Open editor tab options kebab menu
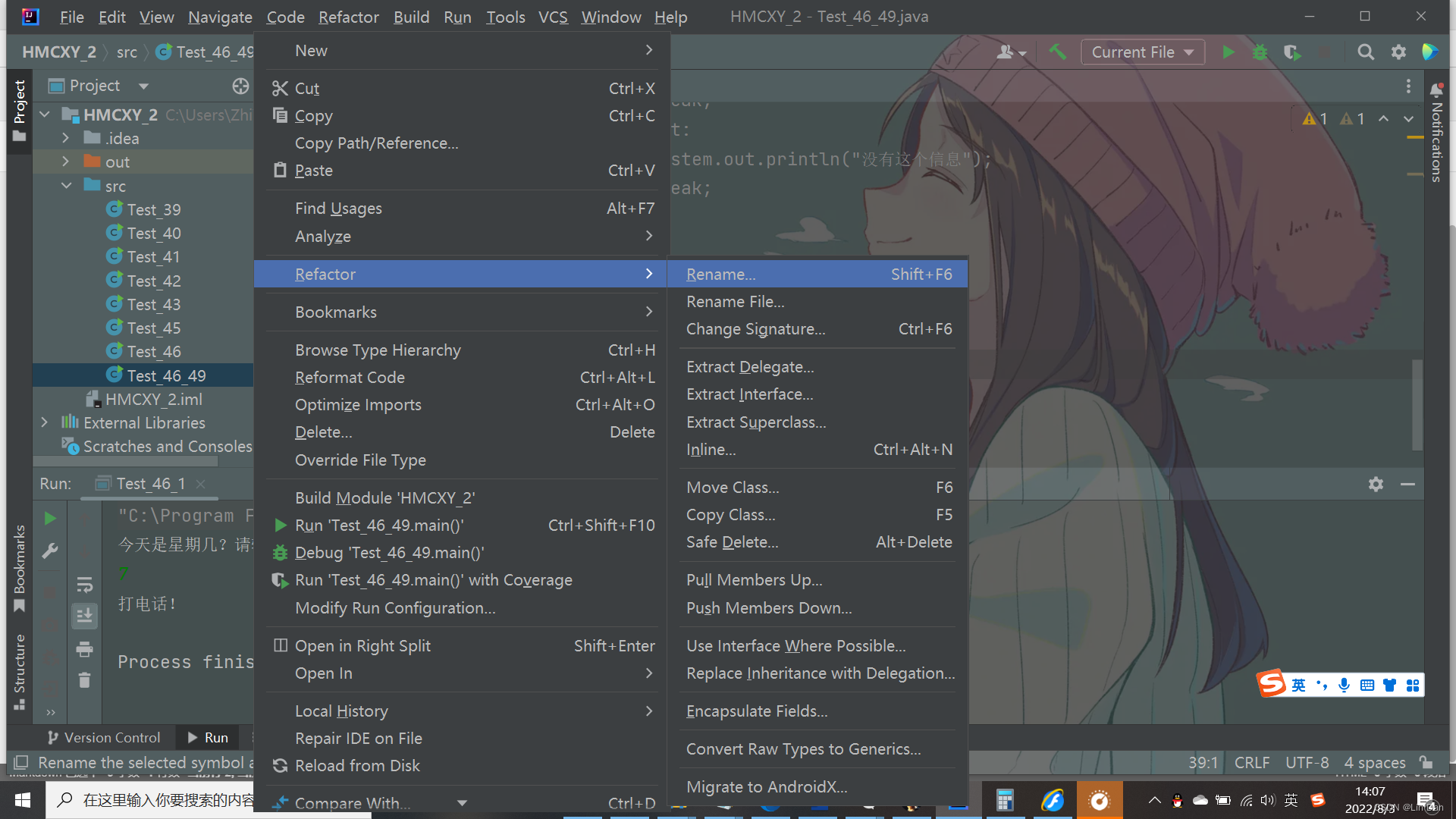Screen dimensions: 1456x819 (x=1408, y=86)
